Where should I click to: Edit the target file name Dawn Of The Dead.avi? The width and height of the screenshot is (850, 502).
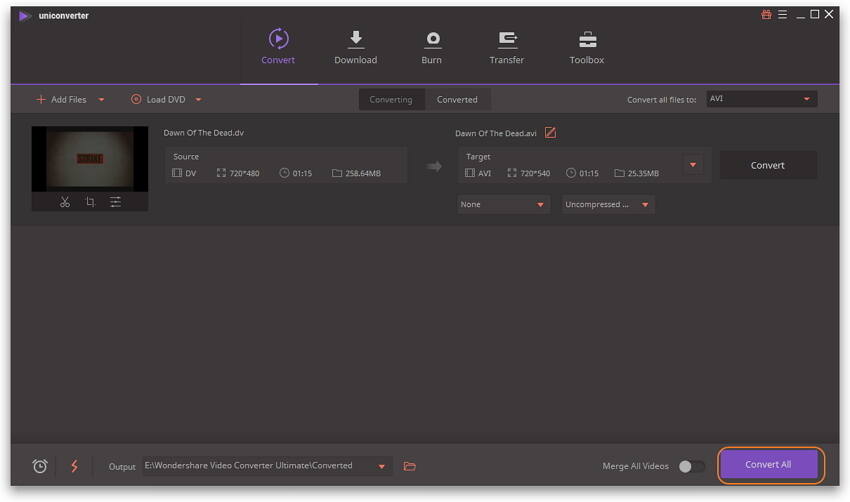pos(550,133)
